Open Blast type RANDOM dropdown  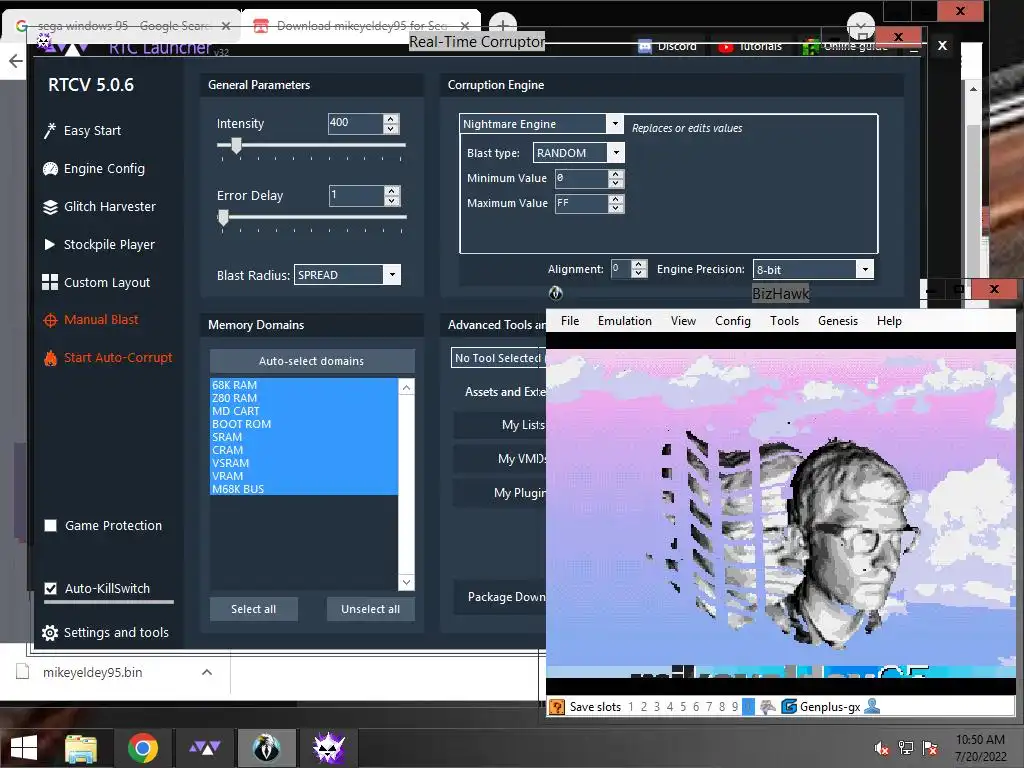pos(616,153)
